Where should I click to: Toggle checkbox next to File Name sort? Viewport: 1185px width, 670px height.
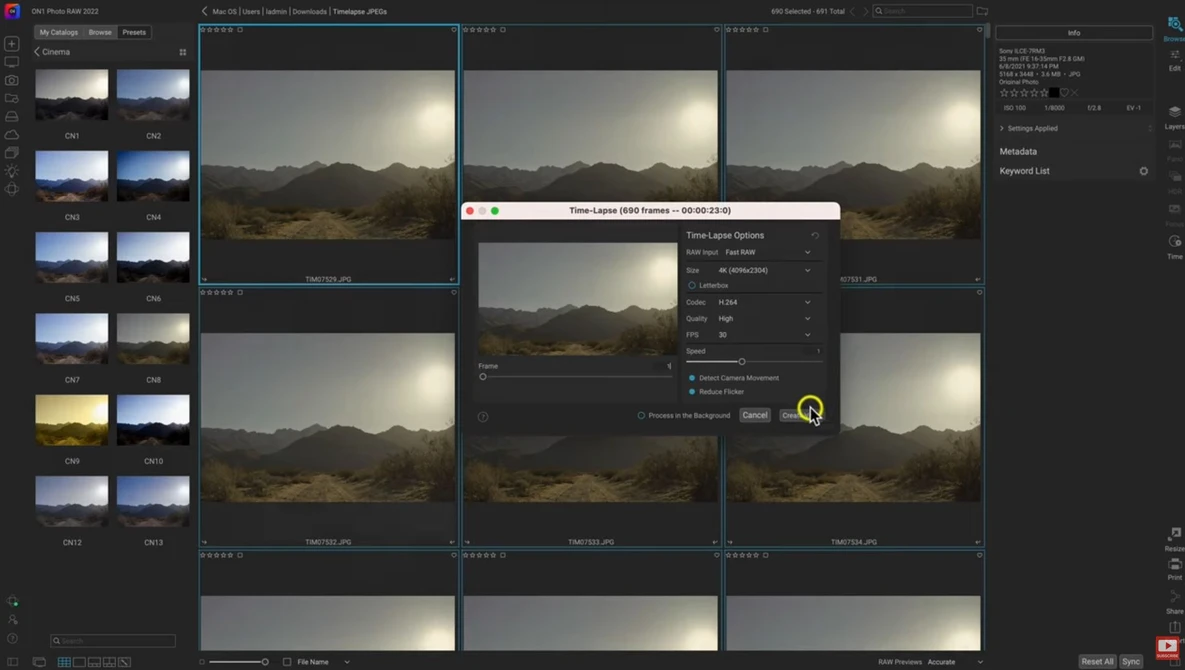pos(286,662)
